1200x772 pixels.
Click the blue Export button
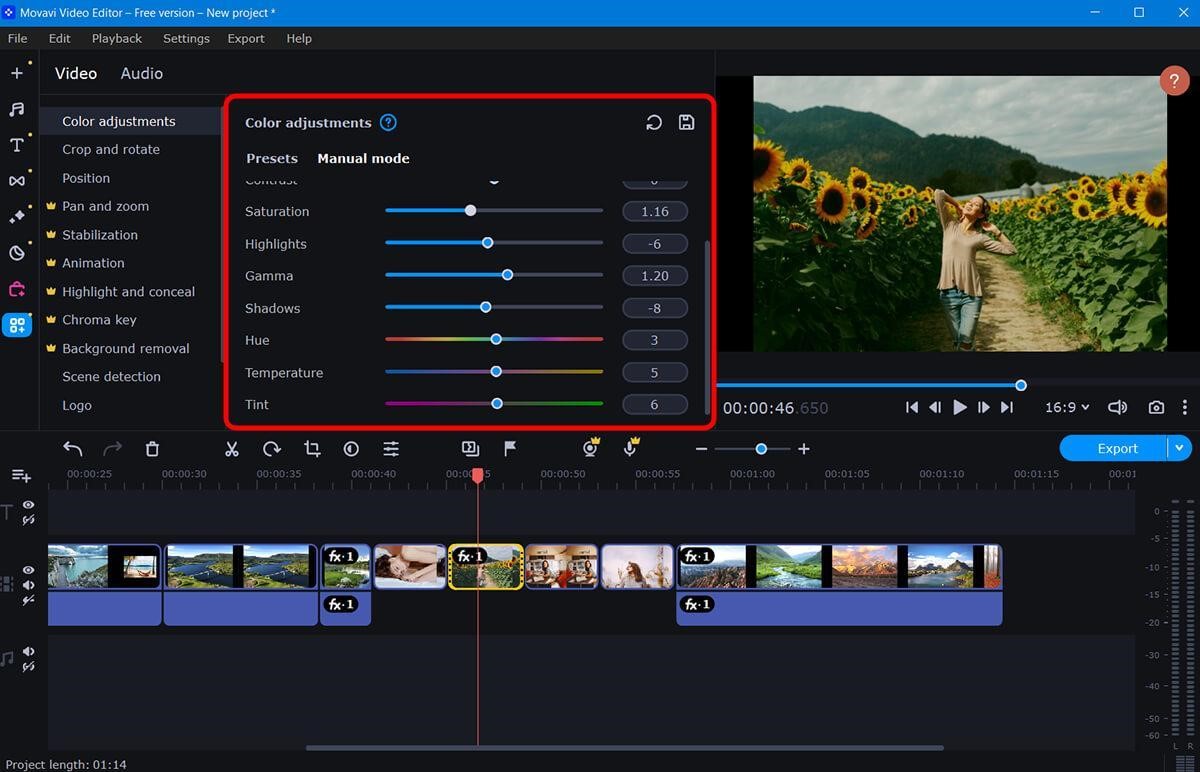(x=1116, y=448)
